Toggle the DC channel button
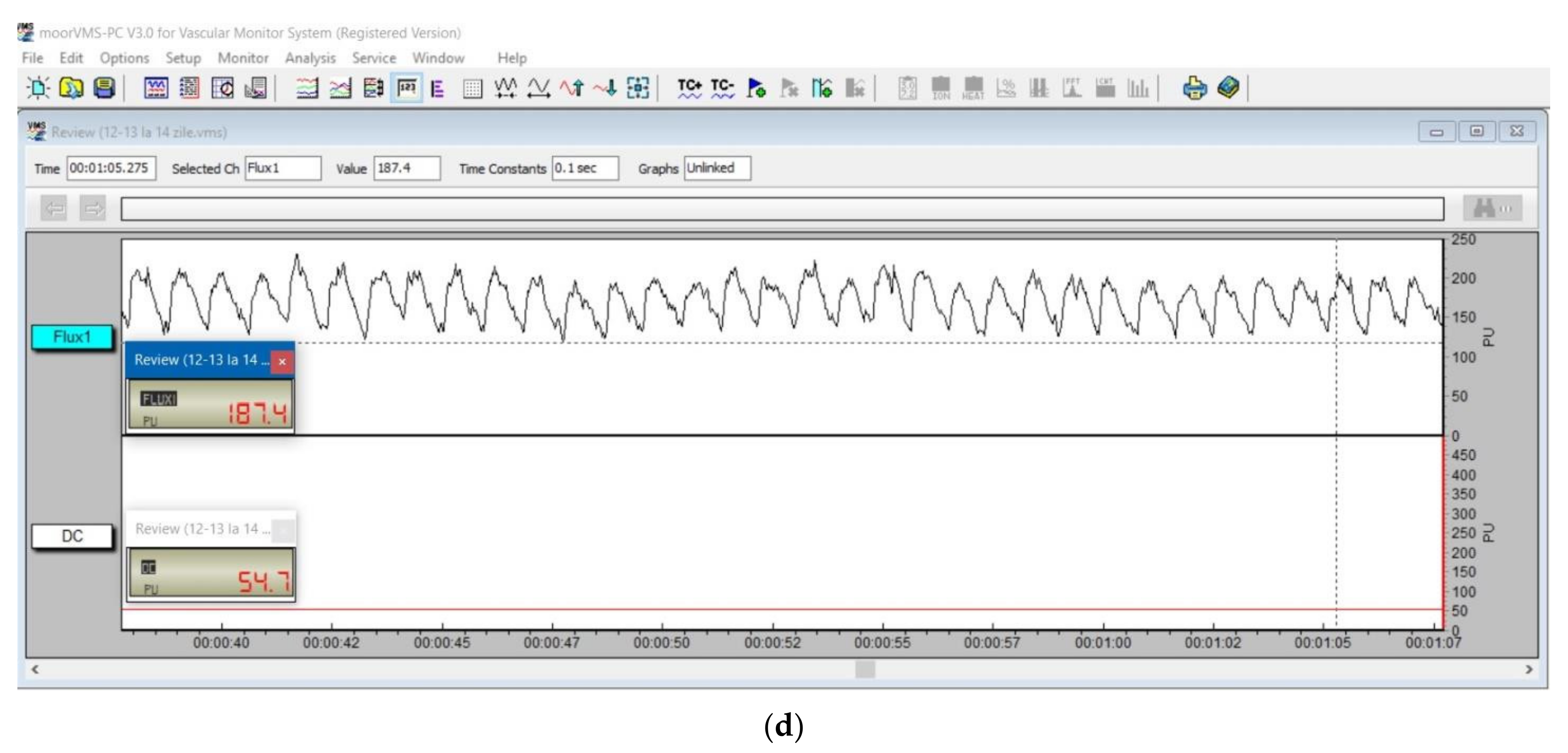Viewport: 1568px width, 753px height. [x=72, y=536]
